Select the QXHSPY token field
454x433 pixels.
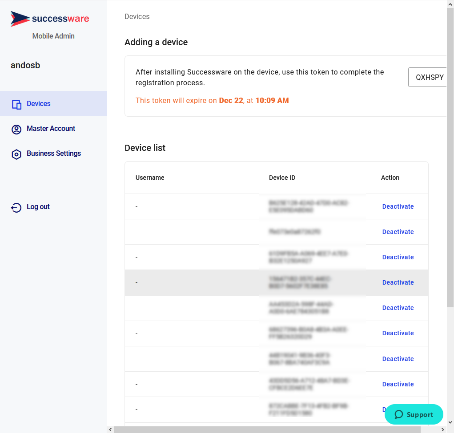pyautogui.click(x=427, y=77)
